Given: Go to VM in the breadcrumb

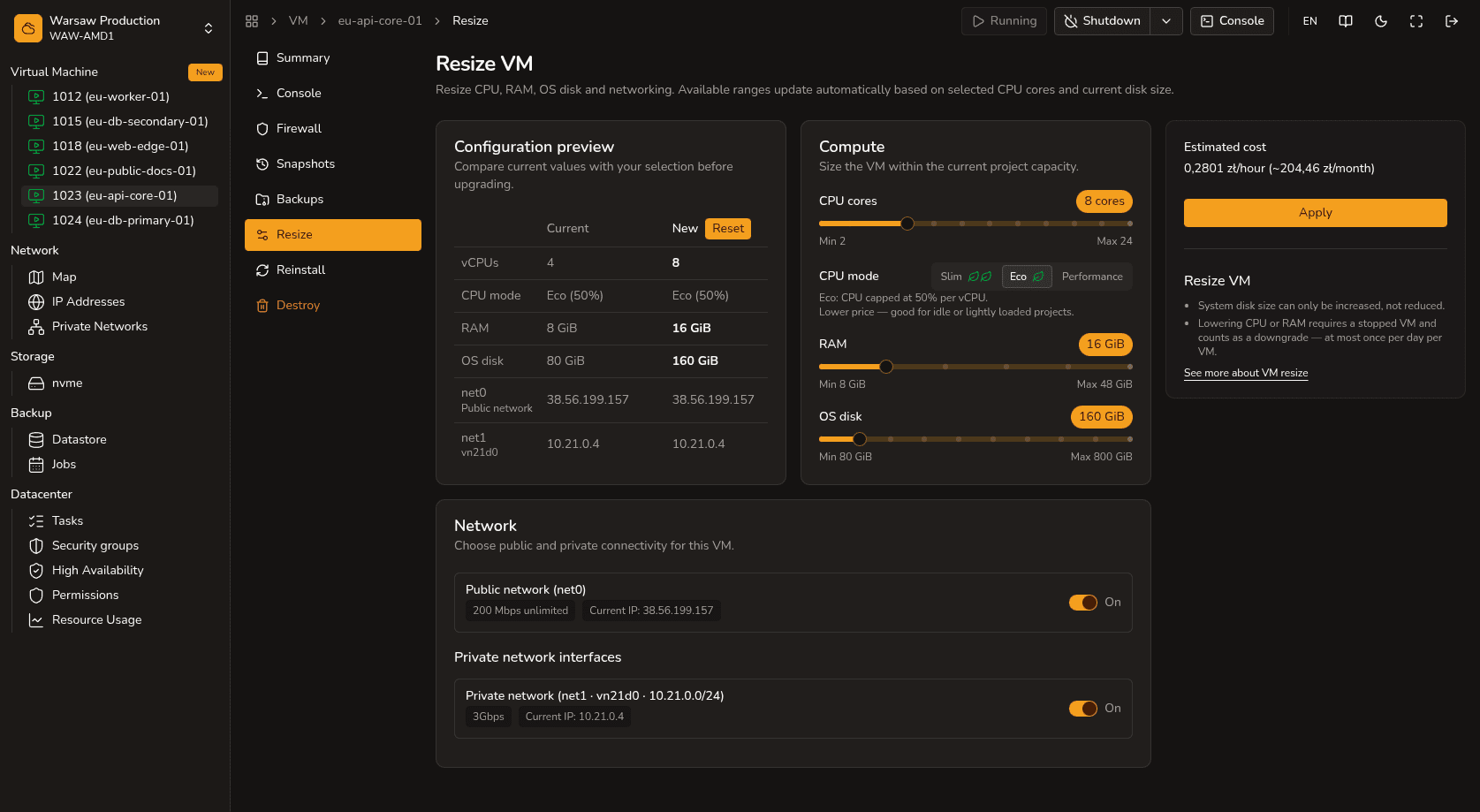Looking at the screenshot, I should pos(299,20).
